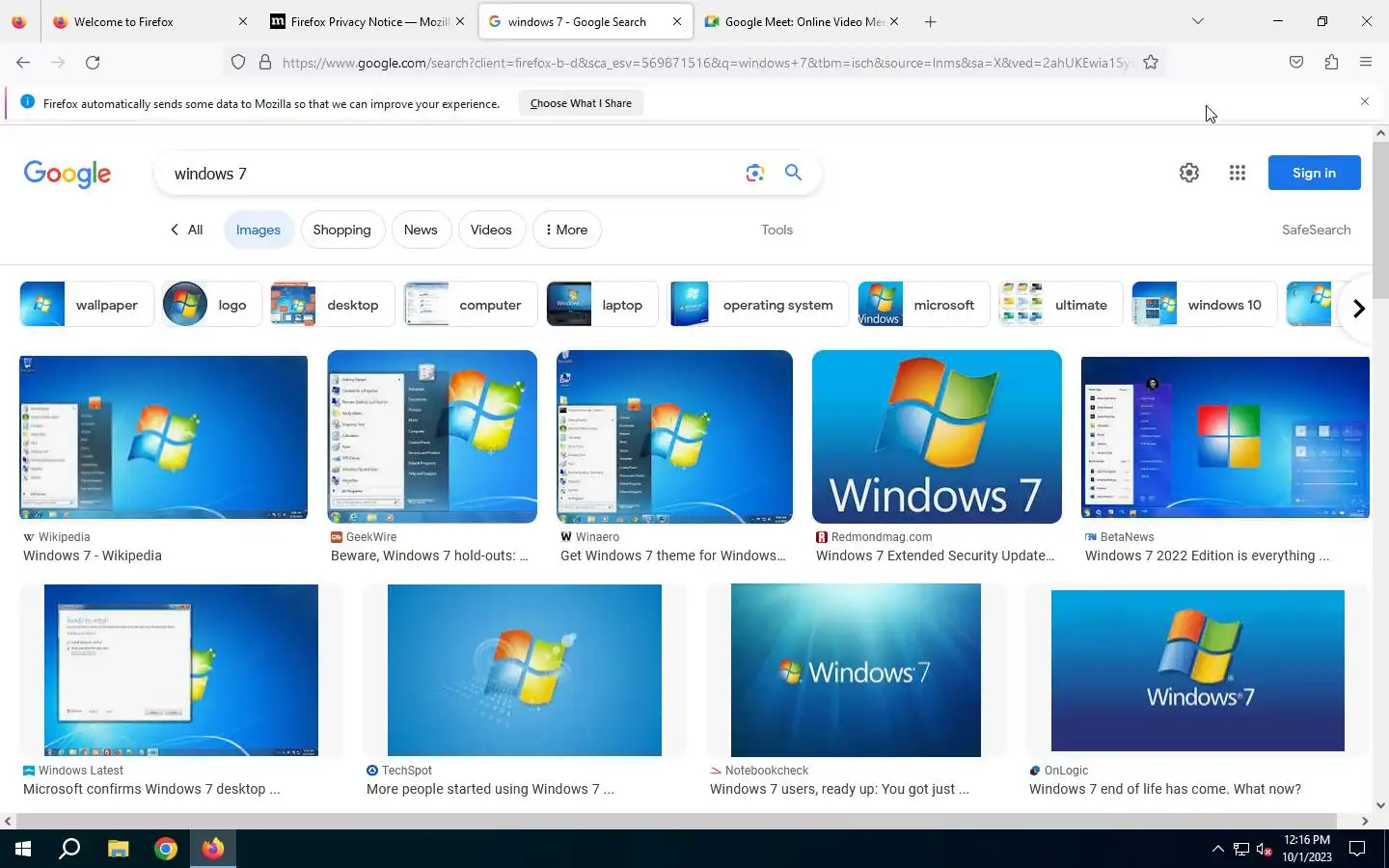Go back to All results

tap(186, 230)
